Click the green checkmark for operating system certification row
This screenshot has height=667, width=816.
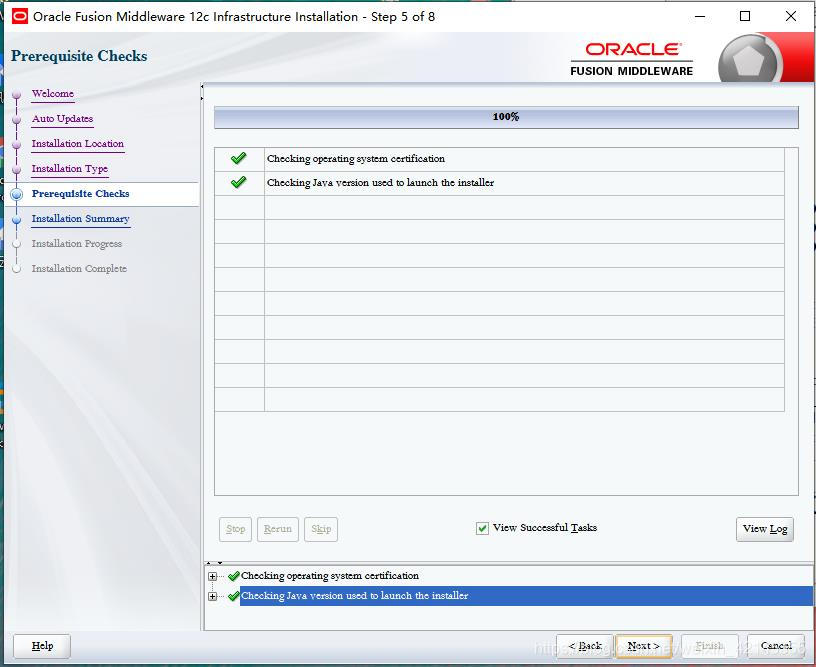(x=238, y=158)
